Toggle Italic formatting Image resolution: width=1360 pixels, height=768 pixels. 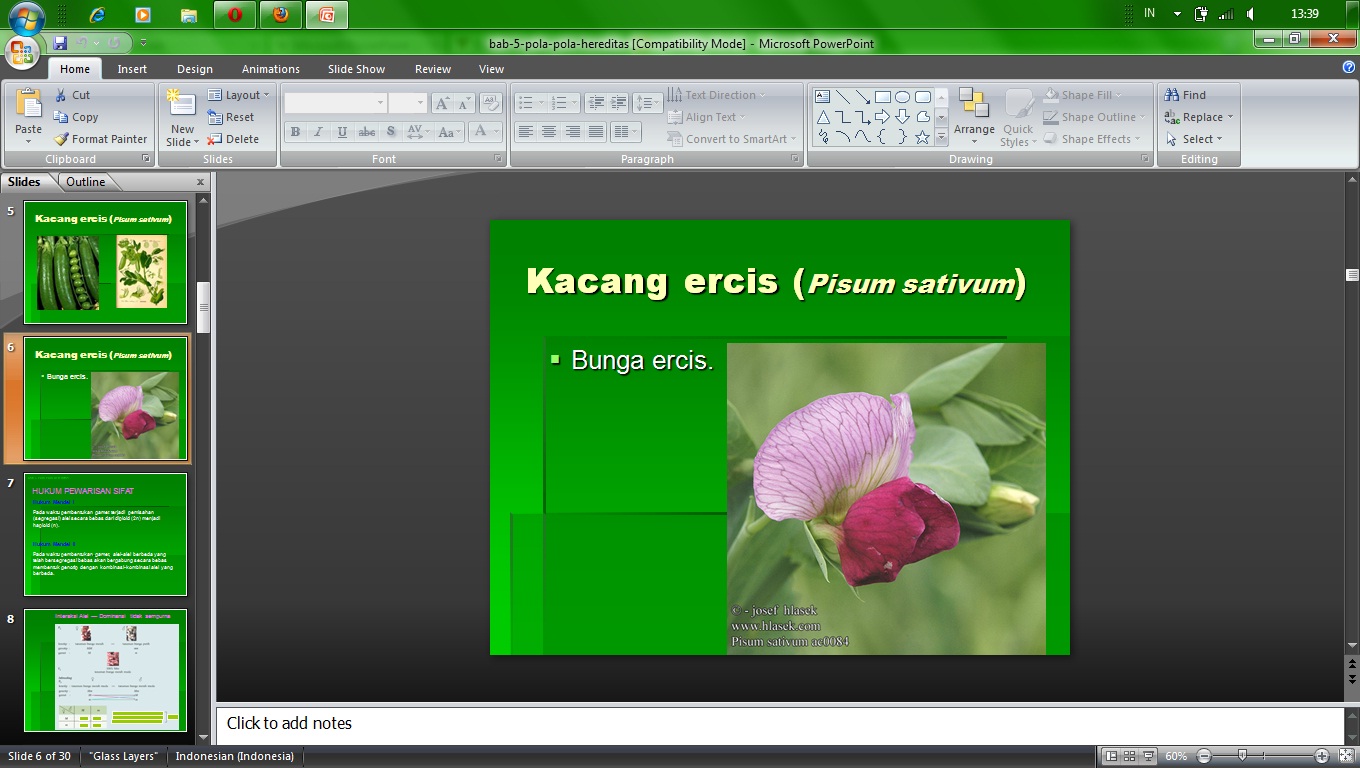click(x=318, y=131)
